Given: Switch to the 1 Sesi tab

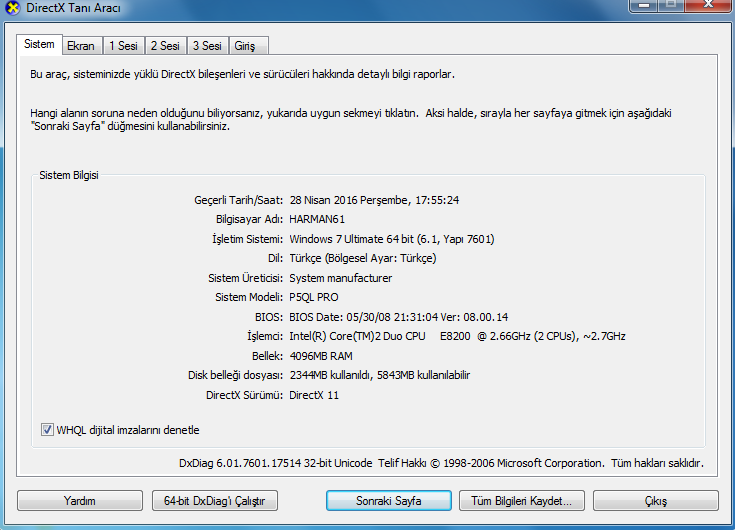Looking at the screenshot, I should click(124, 46).
